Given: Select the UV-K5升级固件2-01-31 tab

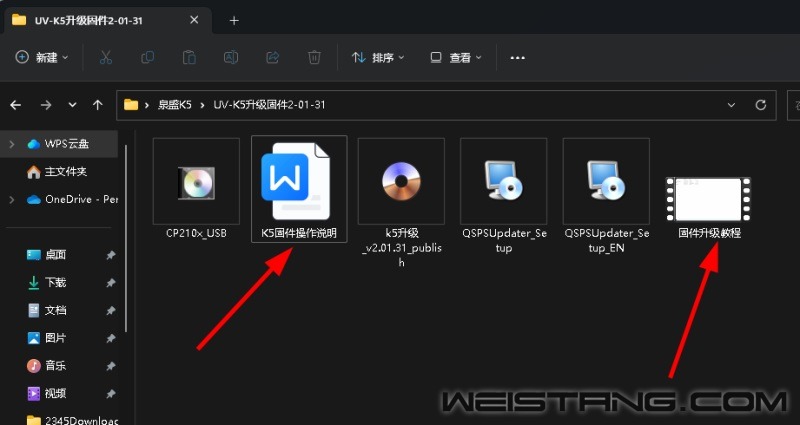Looking at the screenshot, I should tap(106, 21).
